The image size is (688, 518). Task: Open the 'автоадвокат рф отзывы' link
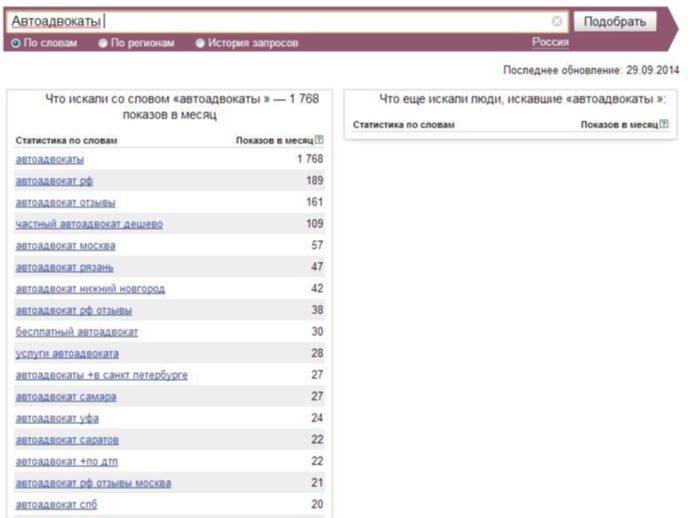74,311
